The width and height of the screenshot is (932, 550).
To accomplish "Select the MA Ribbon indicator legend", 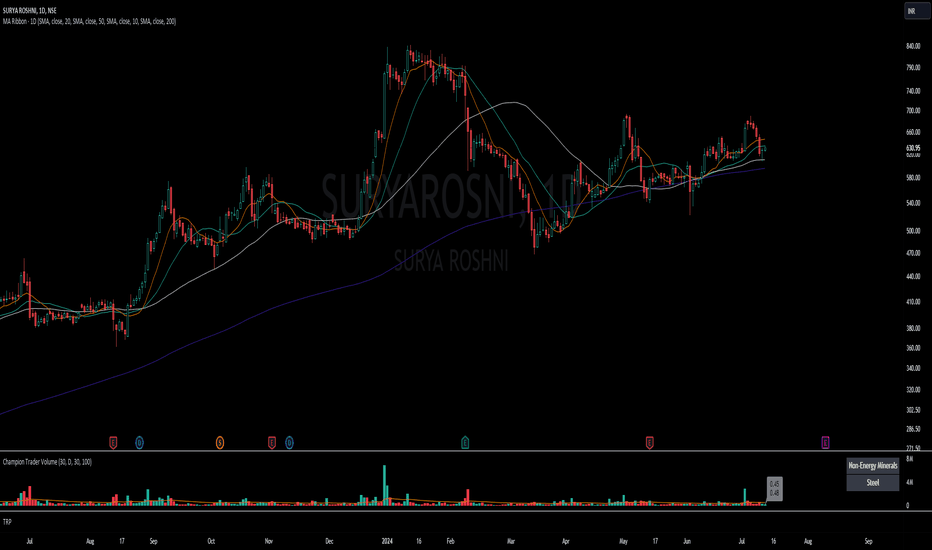I will click(89, 21).
